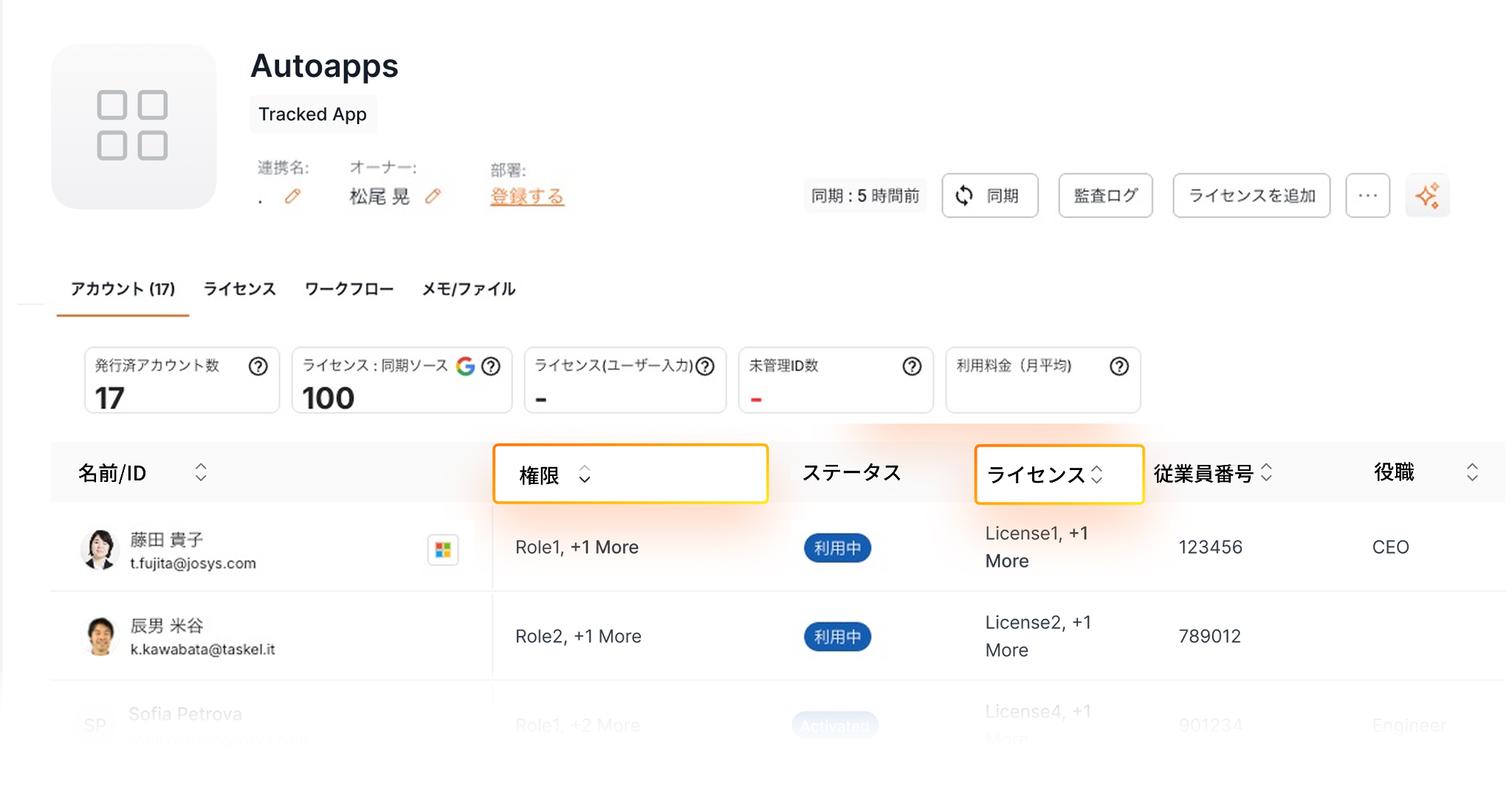Click the ライセンスを追加 button

point(1251,196)
